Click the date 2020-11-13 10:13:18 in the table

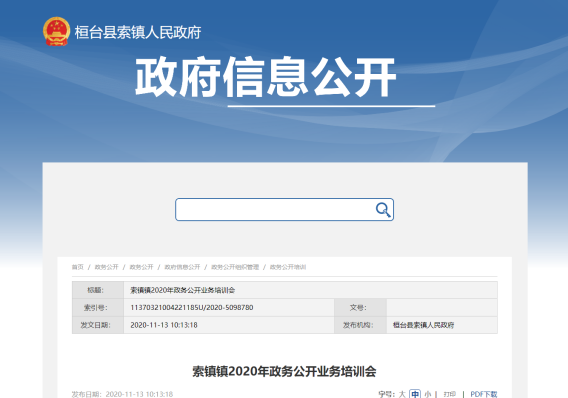[164, 325]
